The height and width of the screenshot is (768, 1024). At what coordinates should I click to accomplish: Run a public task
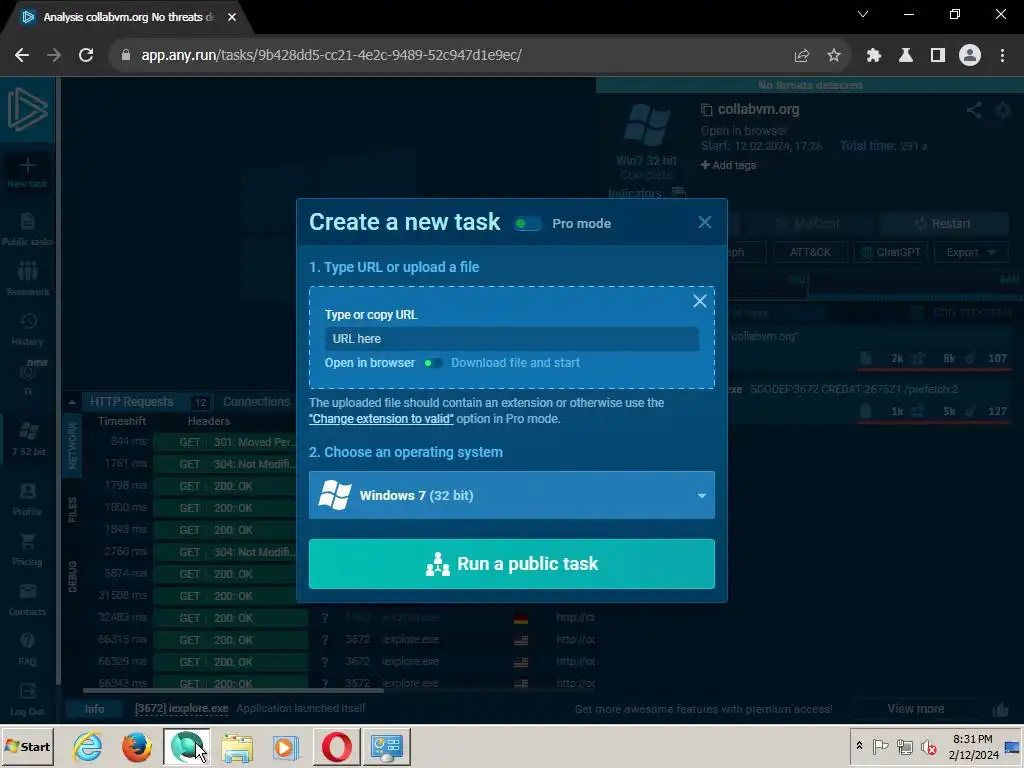coord(511,564)
